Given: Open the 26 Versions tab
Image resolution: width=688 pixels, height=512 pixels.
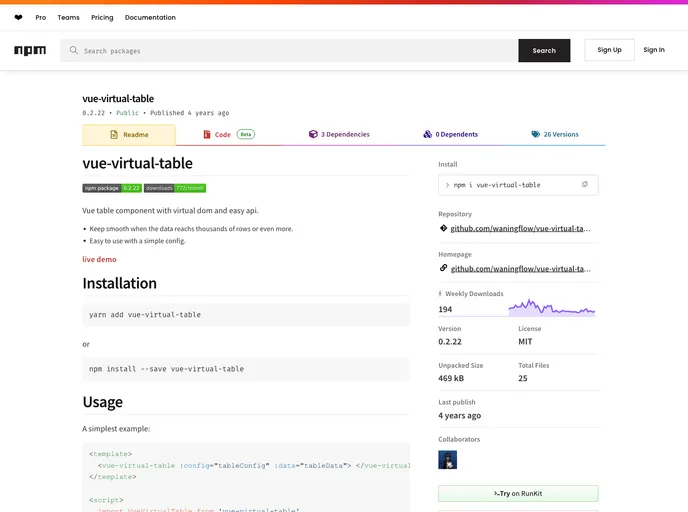Looking at the screenshot, I should pyautogui.click(x=555, y=134).
